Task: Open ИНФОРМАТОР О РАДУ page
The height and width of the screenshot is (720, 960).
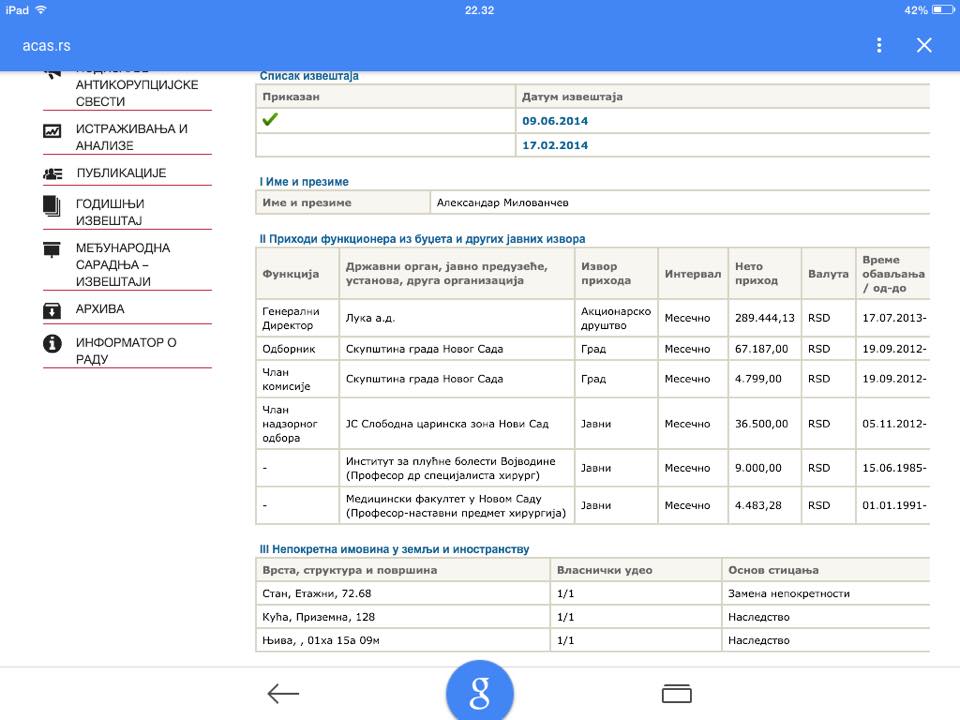Action: 126,350
